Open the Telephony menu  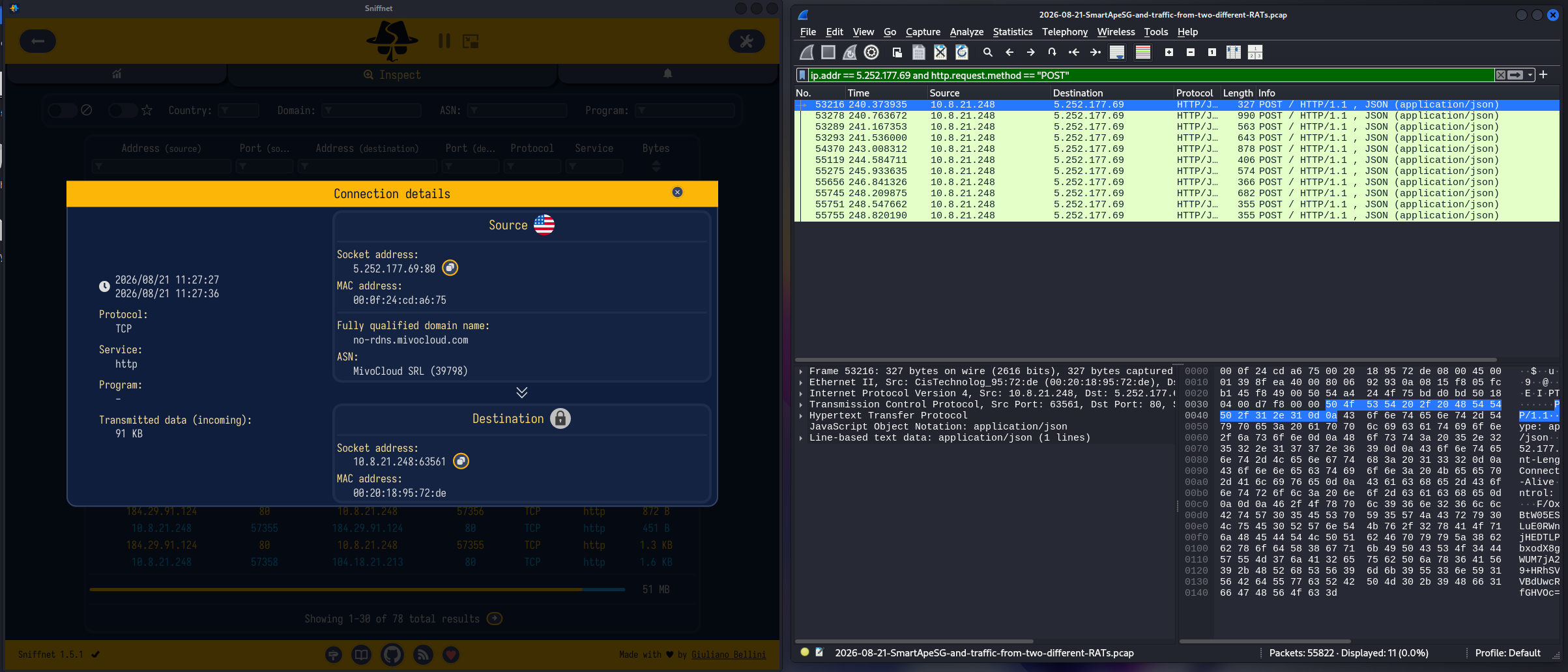click(1065, 32)
